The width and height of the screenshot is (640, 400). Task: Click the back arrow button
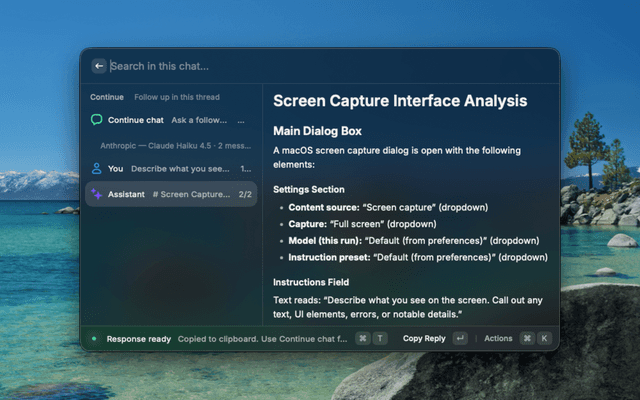point(99,66)
